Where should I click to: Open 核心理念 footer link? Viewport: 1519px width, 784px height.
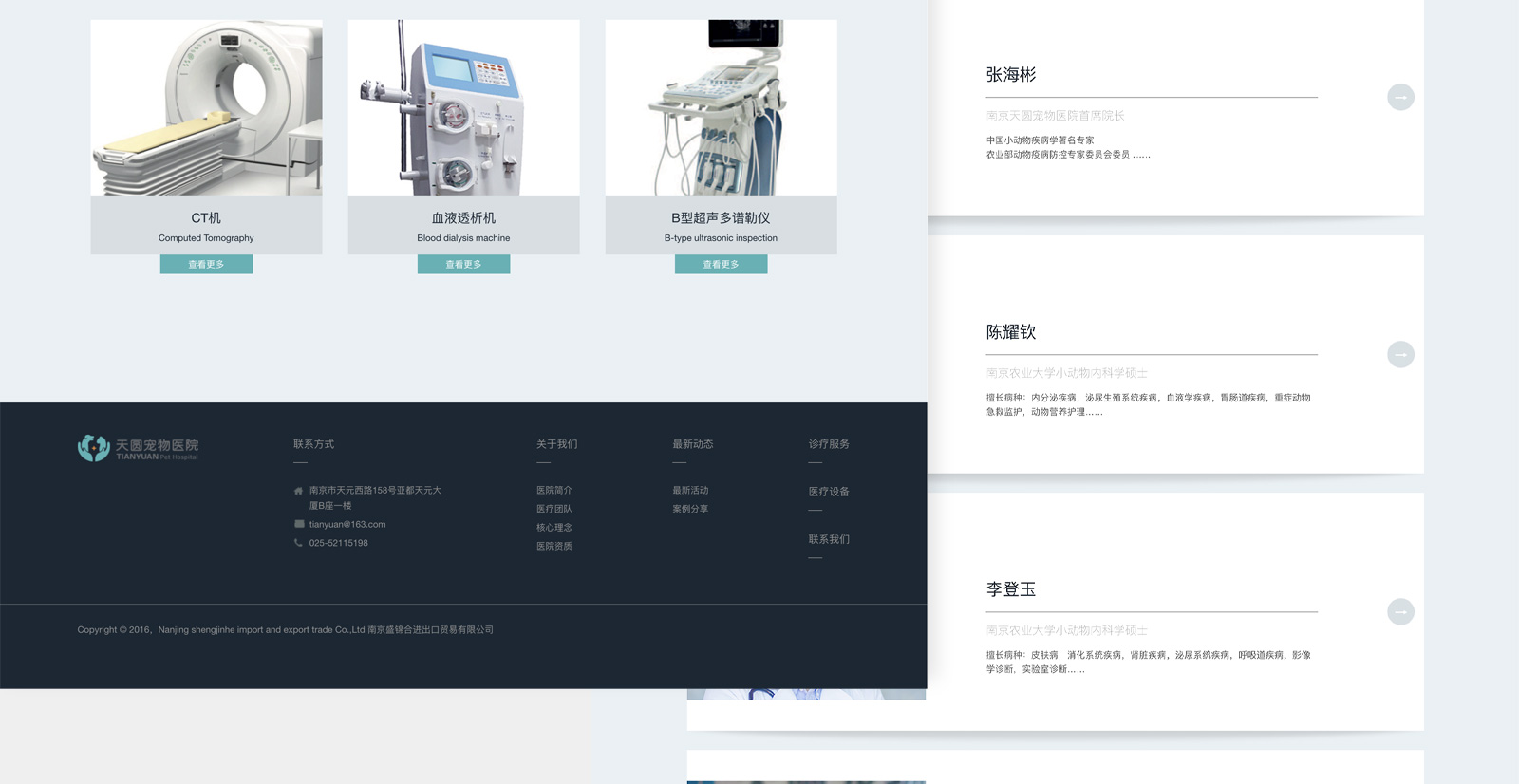[x=554, y=528]
